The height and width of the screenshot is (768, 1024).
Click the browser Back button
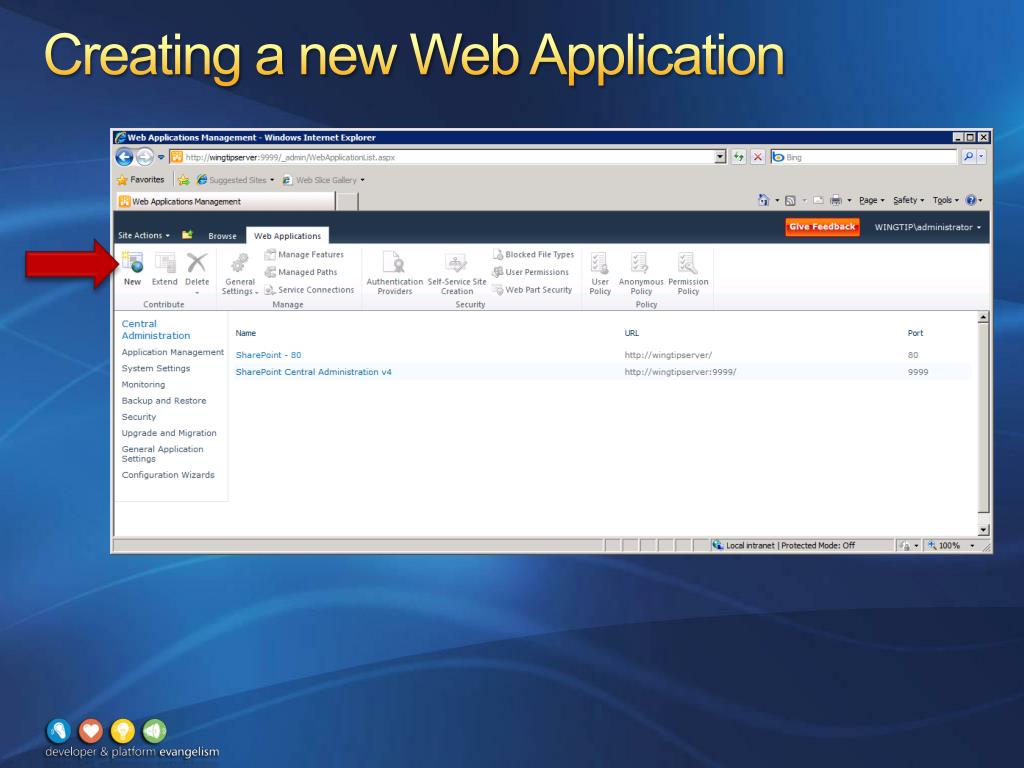[124, 157]
